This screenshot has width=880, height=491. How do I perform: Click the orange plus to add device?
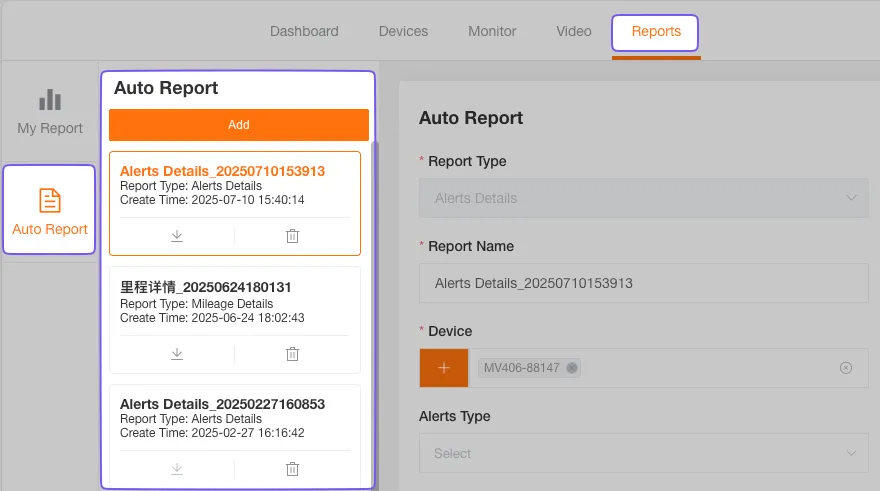click(444, 368)
